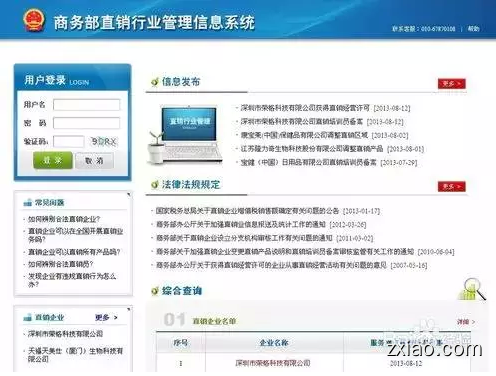Click the 用户登录 LOGIN panel title
The image size is (496, 376).
(57, 80)
